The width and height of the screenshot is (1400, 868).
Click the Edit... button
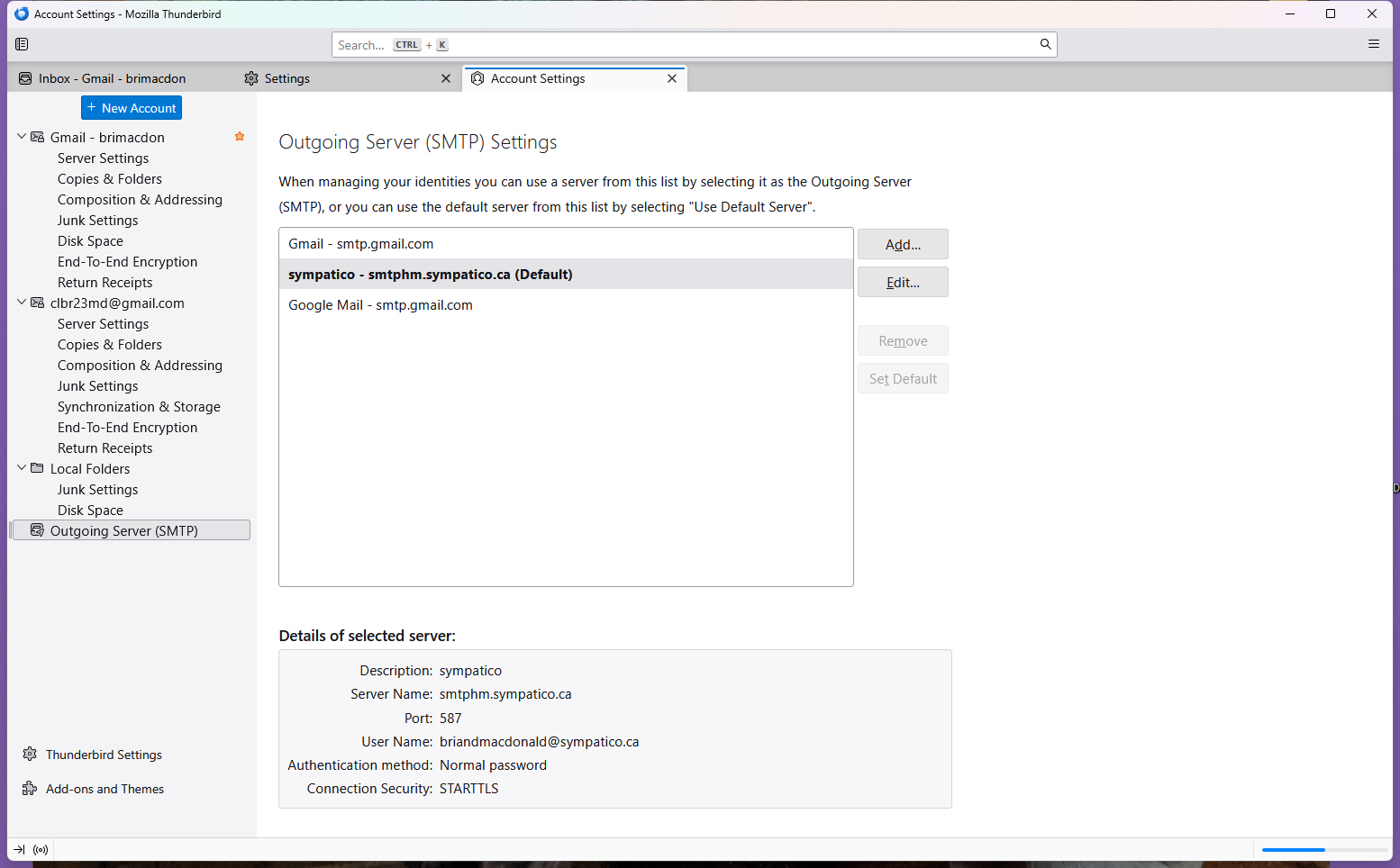[x=903, y=282]
